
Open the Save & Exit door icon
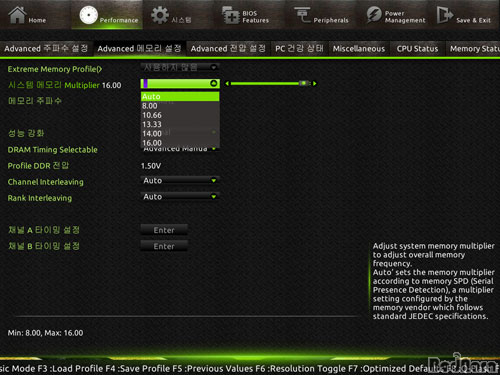pos(445,15)
